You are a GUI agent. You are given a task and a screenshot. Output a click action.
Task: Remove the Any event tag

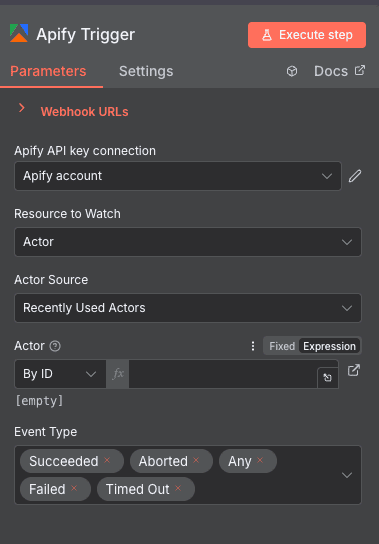pyautogui.click(x=260, y=460)
